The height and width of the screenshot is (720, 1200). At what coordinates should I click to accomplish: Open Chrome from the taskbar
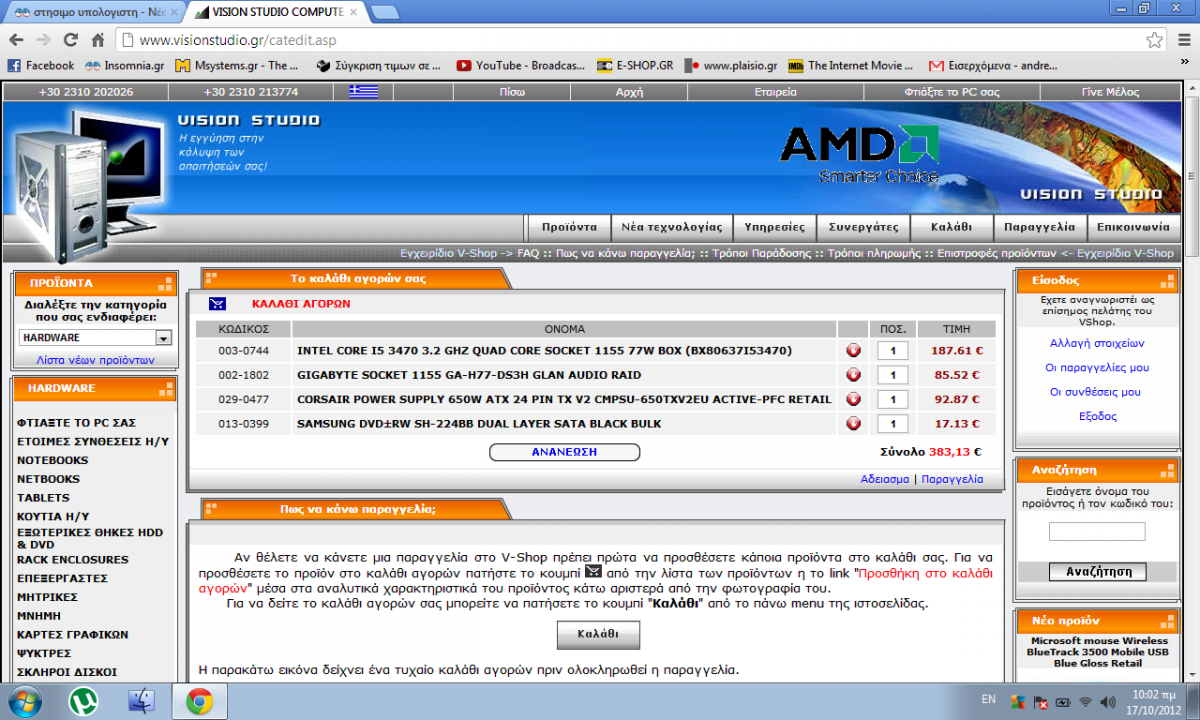click(199, 702)
